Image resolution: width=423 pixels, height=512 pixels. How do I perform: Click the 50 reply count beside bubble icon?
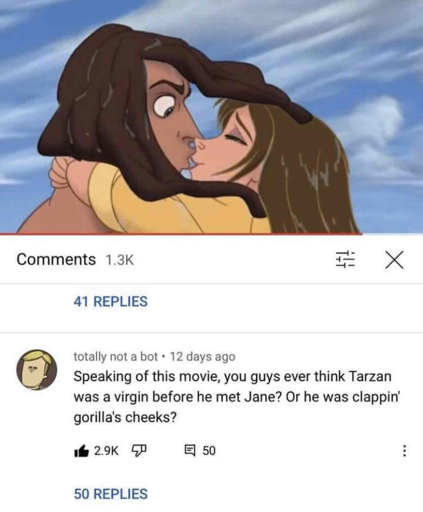pyautogui.click(x=209, y=451)
